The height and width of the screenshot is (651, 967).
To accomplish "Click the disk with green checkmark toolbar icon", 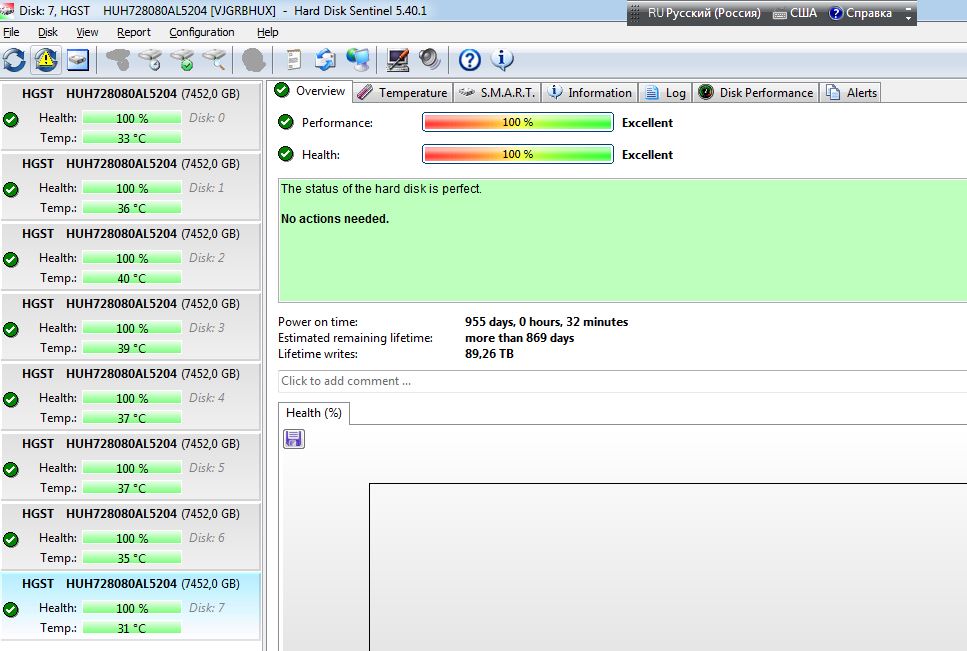I will coord(183,60).
